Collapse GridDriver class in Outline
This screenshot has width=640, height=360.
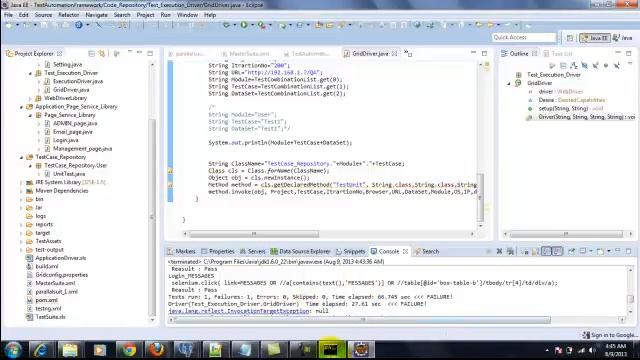tap(509, 84)
